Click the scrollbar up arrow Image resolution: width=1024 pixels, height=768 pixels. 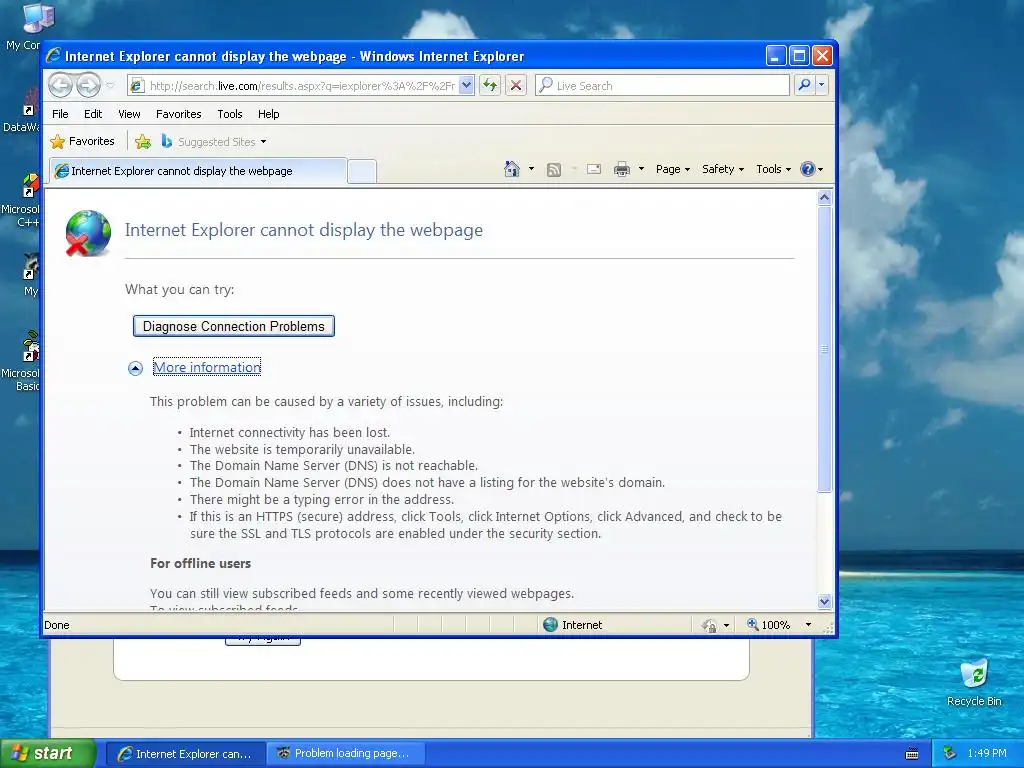coord(824,197)
